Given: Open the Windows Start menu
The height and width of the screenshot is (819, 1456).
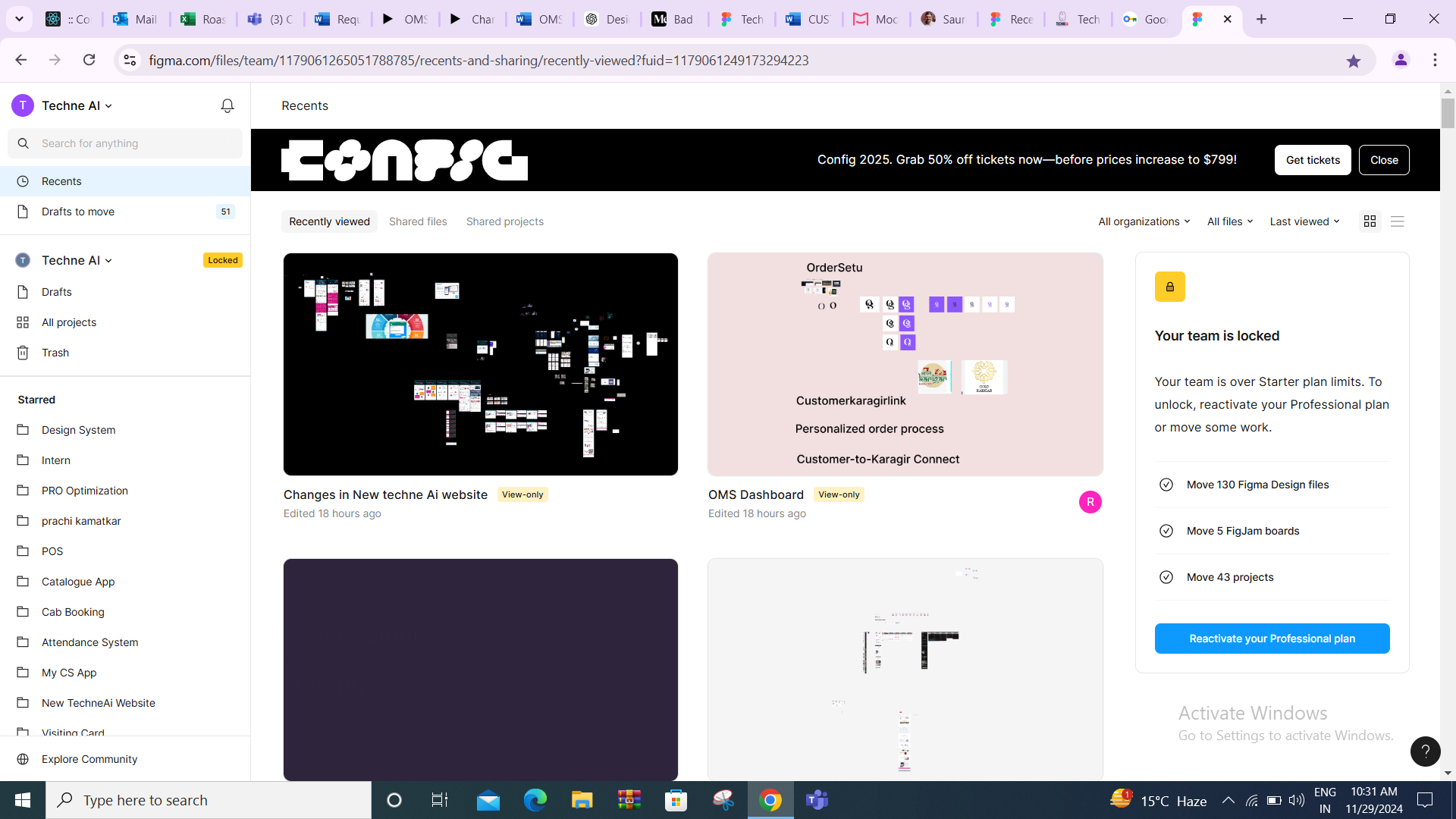Looking at the screenshot, I should click(x=23, y=800).
